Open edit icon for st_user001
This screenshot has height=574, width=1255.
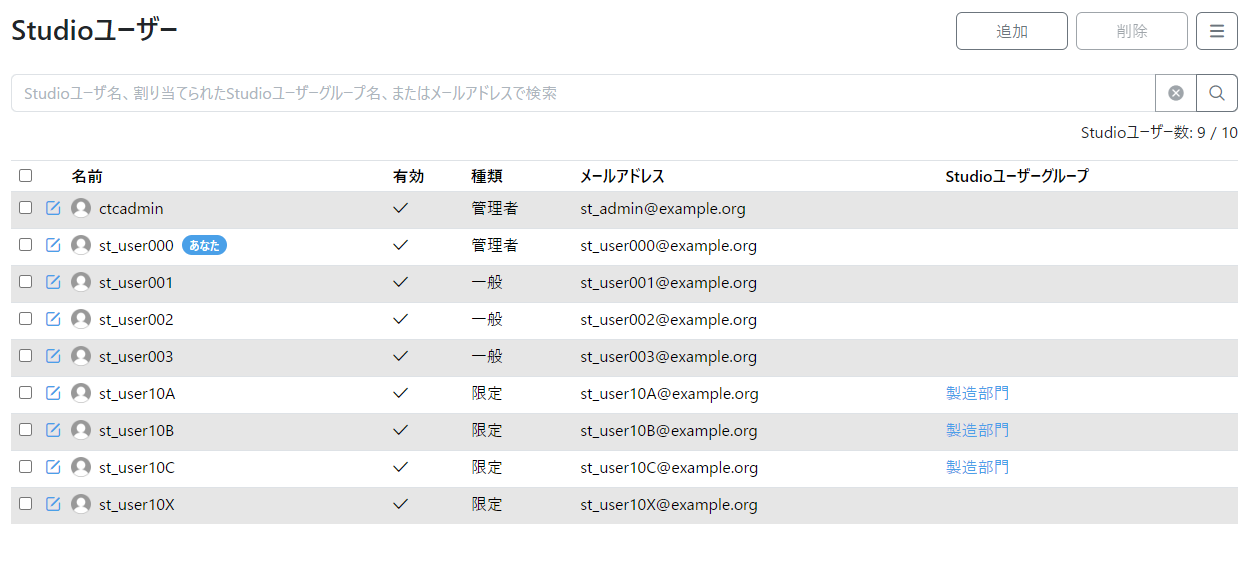(x=54, y=282)
